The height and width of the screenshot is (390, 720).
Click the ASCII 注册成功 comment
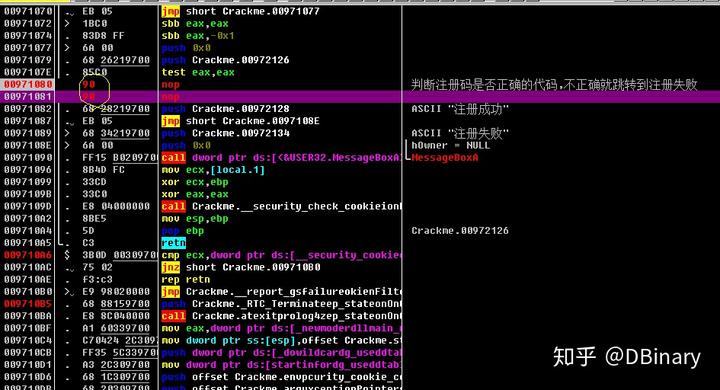click(460, 109)
